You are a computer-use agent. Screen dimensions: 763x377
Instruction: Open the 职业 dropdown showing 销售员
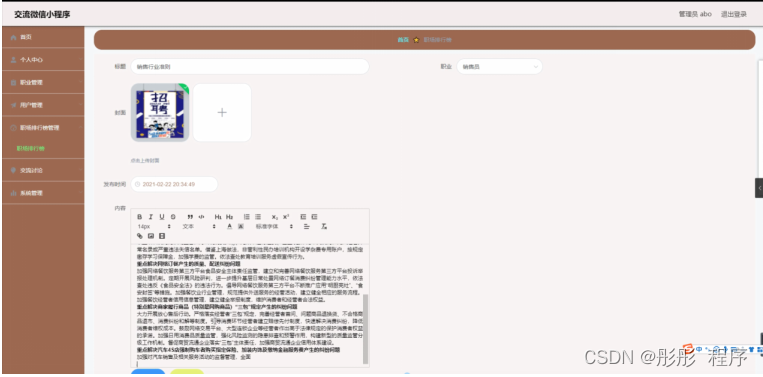499,67
